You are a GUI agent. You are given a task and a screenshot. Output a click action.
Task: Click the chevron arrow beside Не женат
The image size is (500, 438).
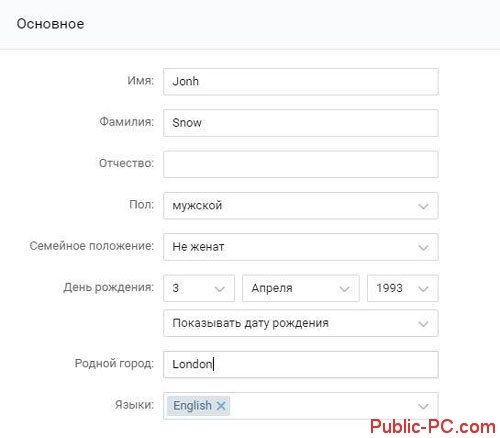click(423, 248)
